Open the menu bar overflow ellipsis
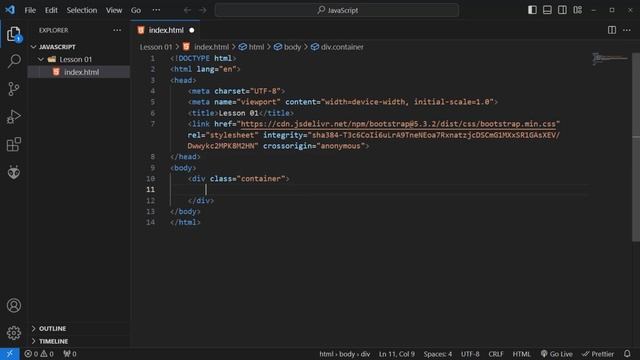 [x=156, y=10]
